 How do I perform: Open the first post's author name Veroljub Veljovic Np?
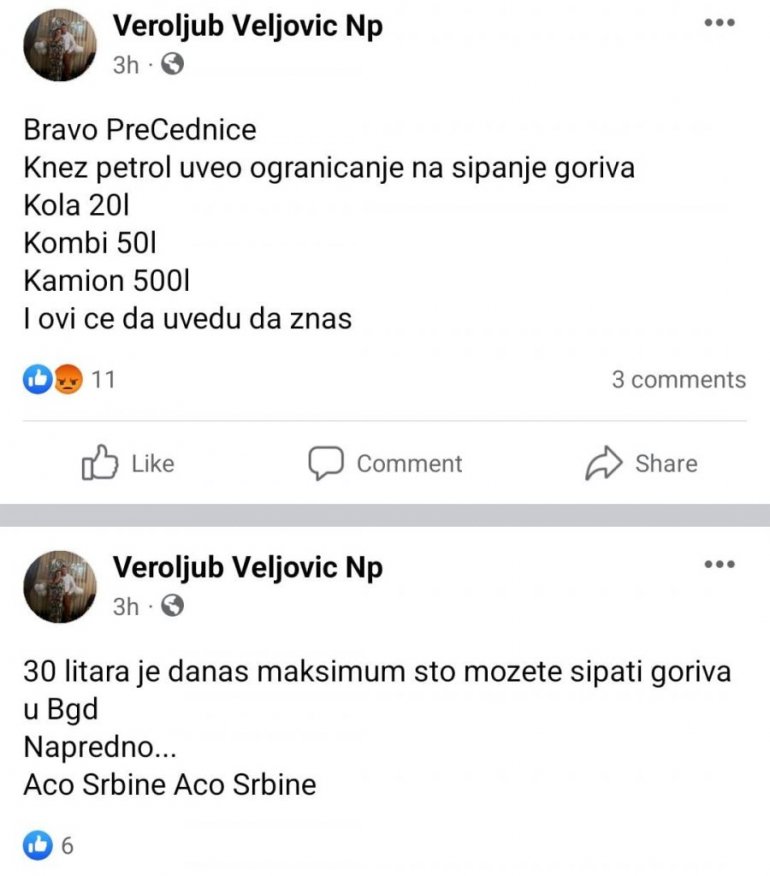(247, 26)
